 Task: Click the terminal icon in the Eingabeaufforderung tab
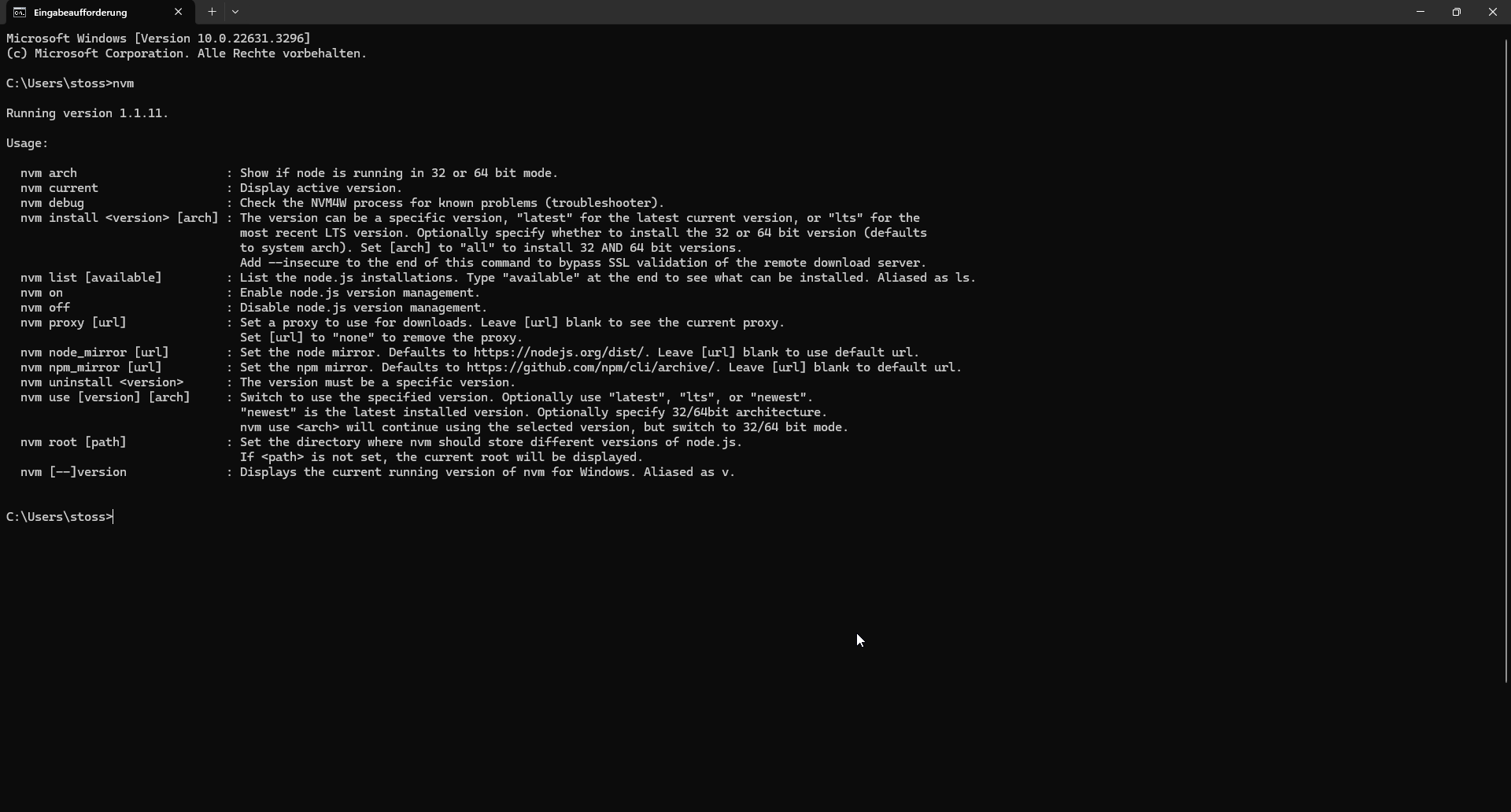pos(19,13)
